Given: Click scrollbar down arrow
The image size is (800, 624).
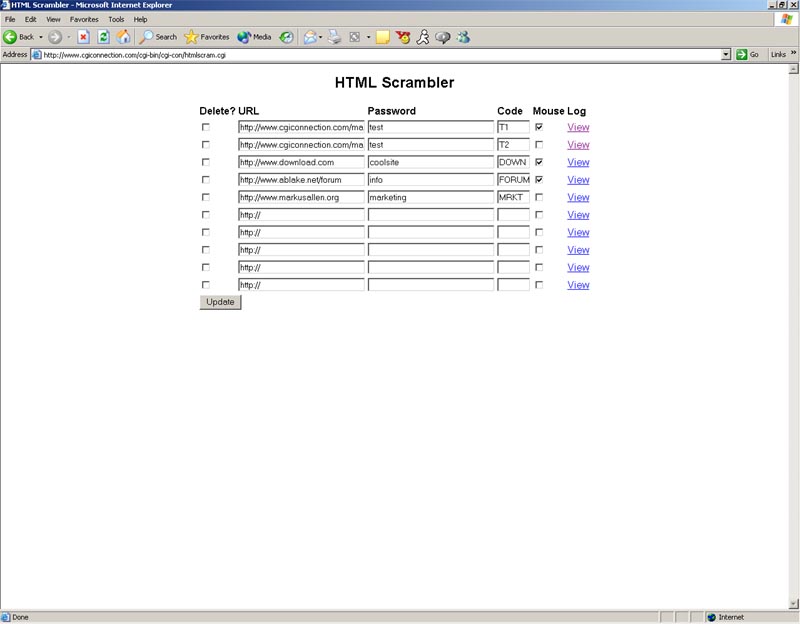Looking at the screenshot, I should (793, 604).
